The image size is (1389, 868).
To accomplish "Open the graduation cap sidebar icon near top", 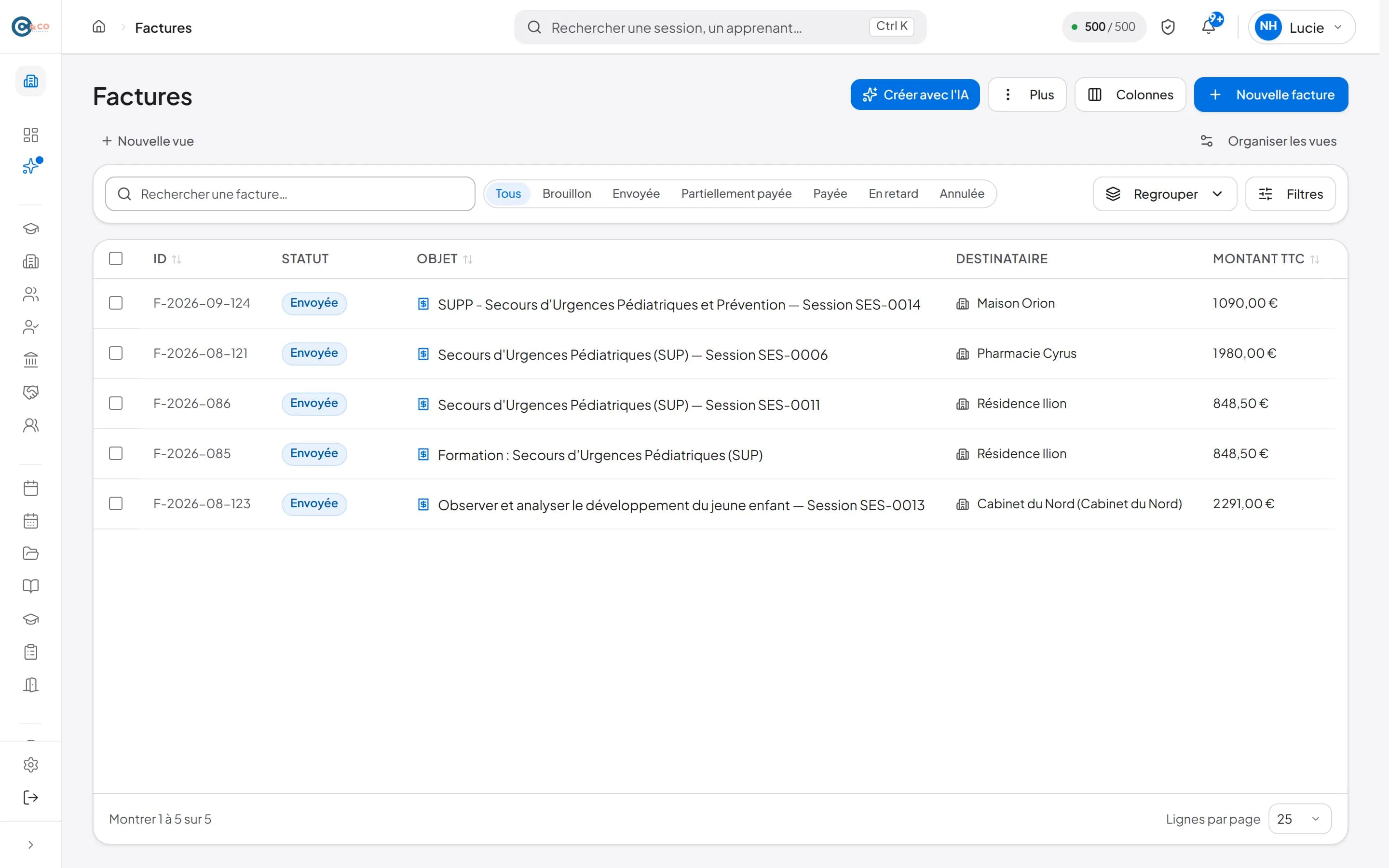I will [31, 229].
